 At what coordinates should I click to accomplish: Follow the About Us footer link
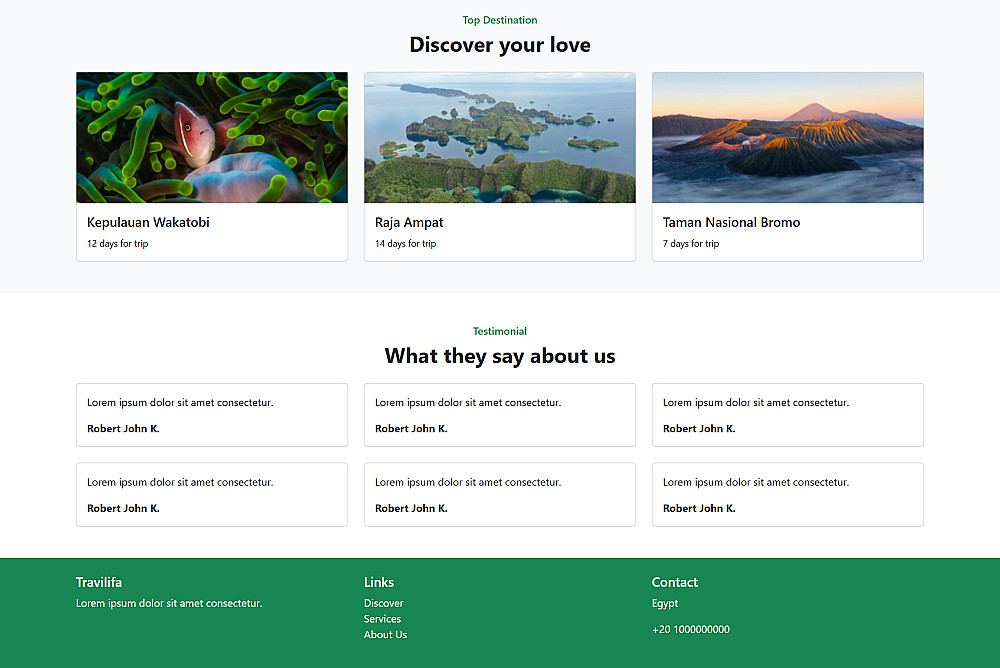click(x=385, y=634)
